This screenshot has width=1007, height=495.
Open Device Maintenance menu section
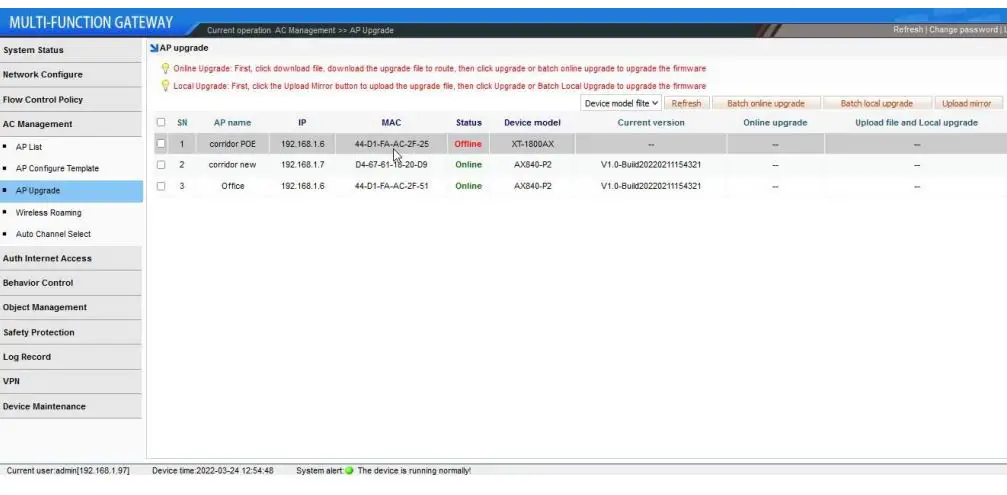[71, 406]
